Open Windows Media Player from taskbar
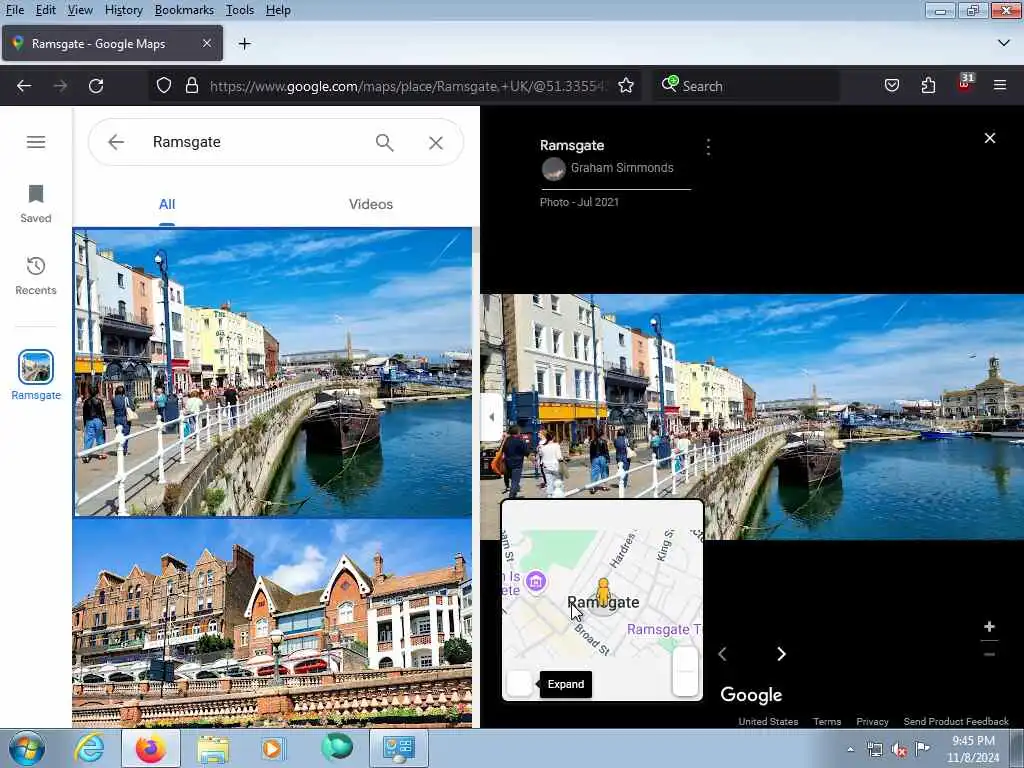The width and height of the screenshot is (1024, 768). pos(273,748)
